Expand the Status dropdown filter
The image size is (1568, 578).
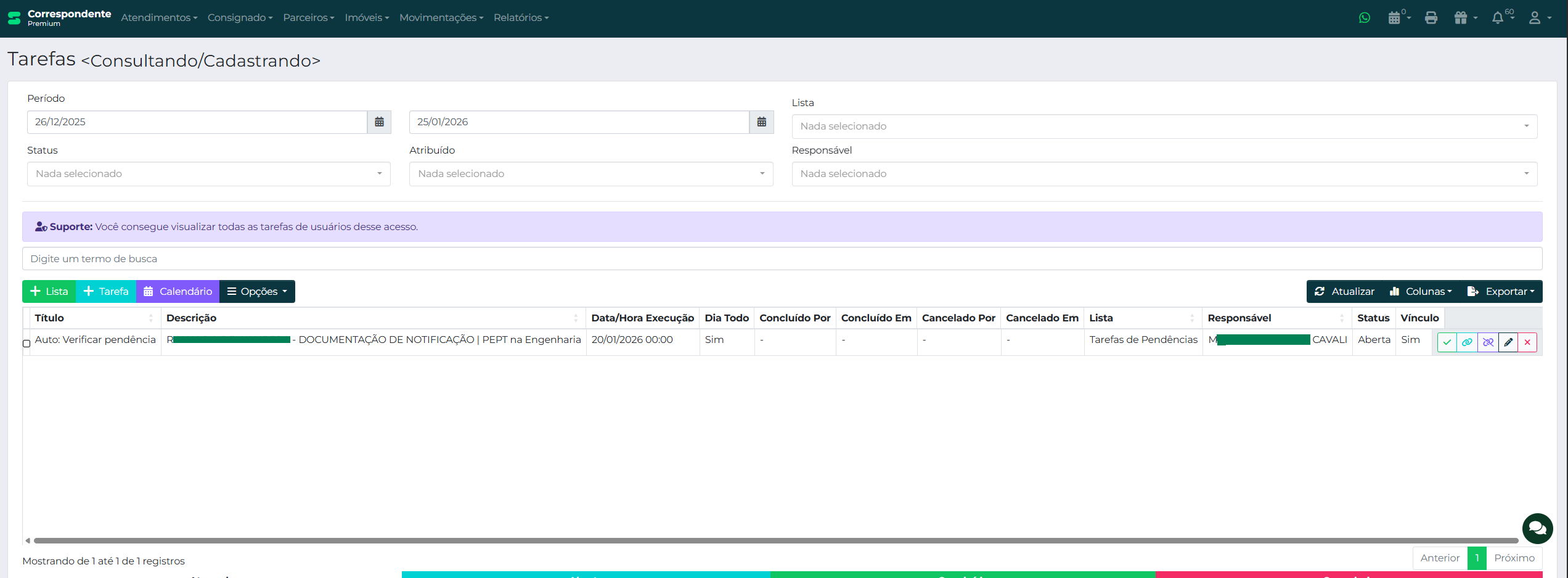point(208,174)
